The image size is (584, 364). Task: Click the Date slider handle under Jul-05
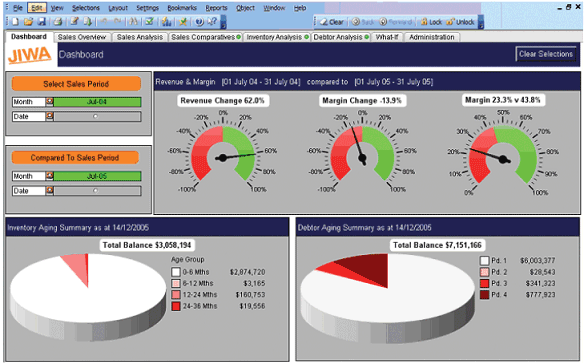click(96, 191)
